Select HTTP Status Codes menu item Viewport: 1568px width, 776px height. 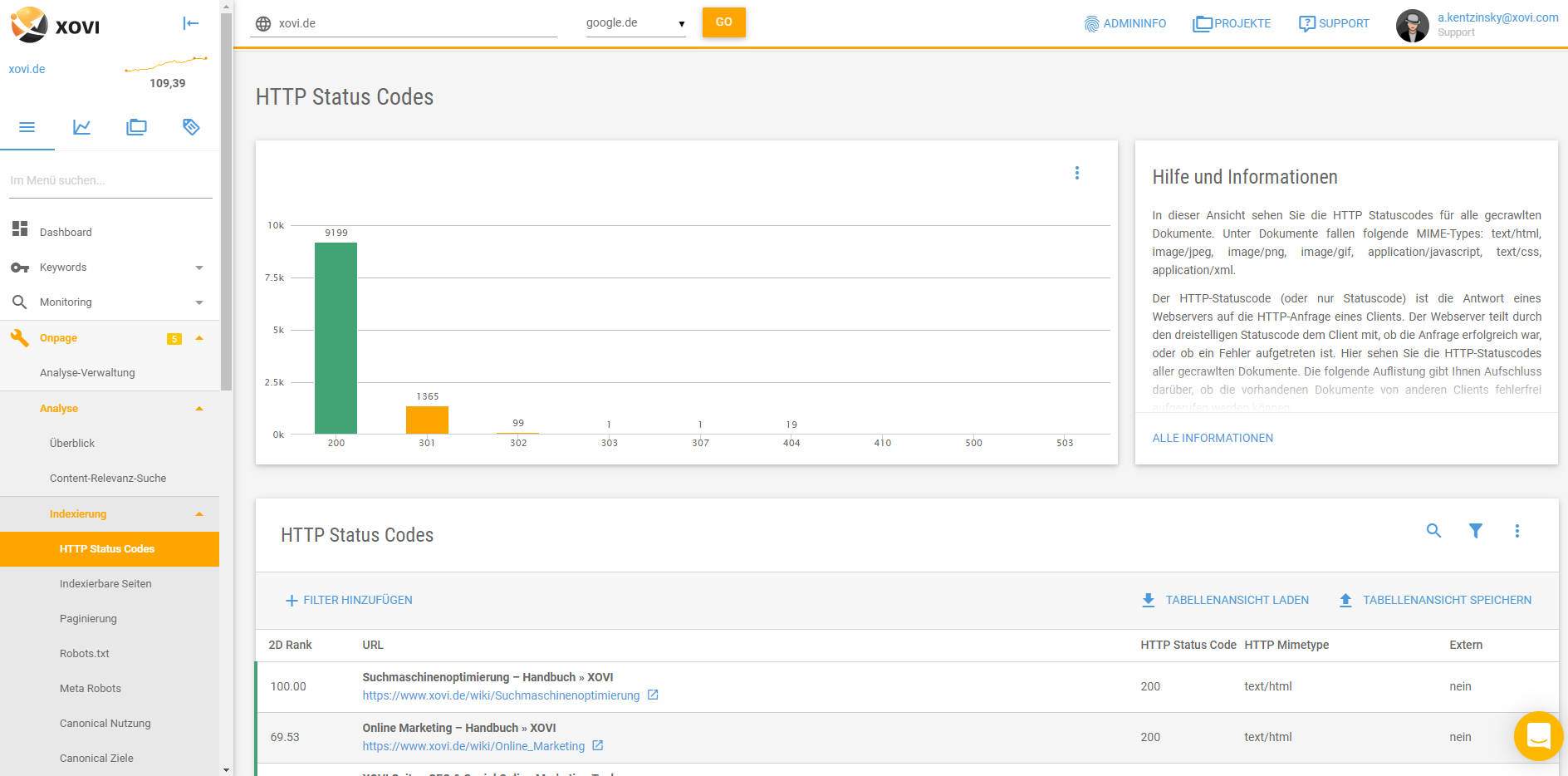(110, 549)
